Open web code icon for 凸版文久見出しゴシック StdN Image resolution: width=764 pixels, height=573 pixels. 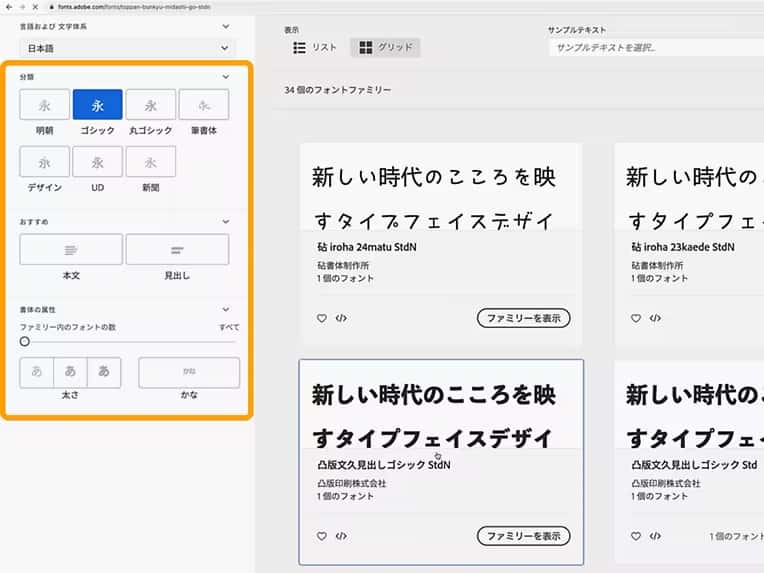(341, 536)
